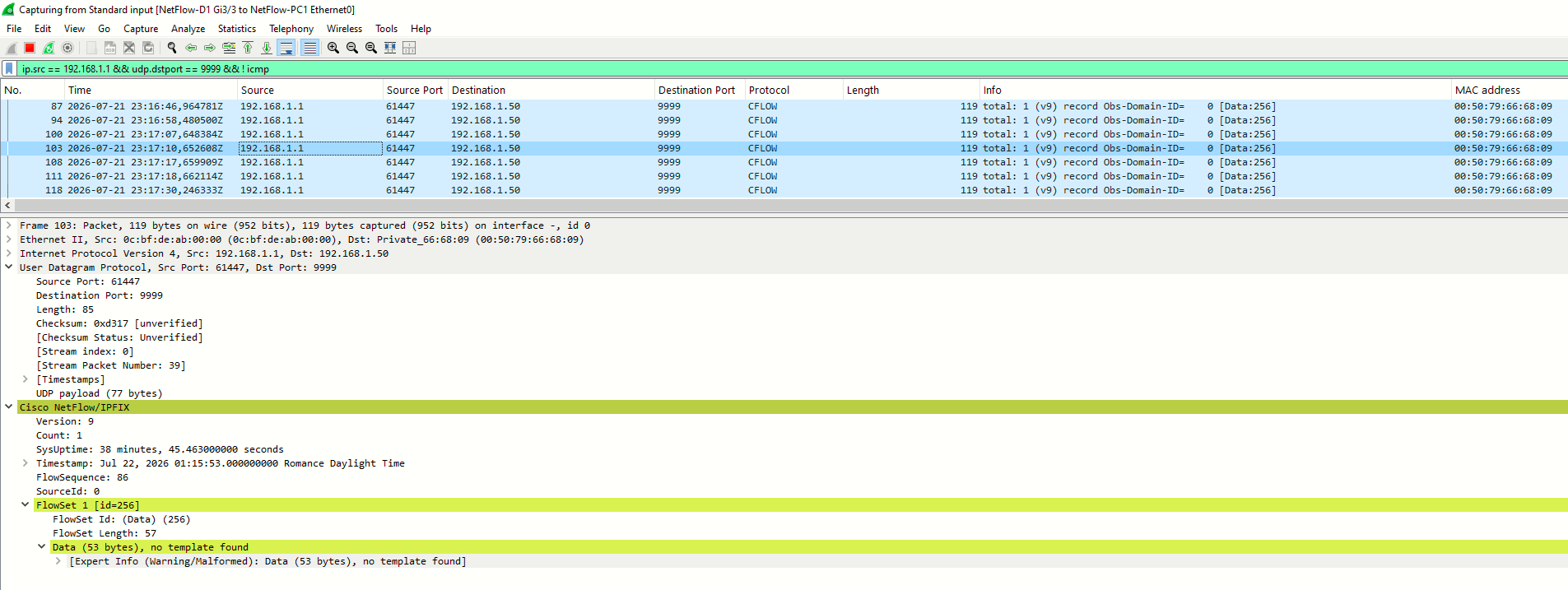
Task: Click the go to specified packet icon
Action: pos(229,48)
